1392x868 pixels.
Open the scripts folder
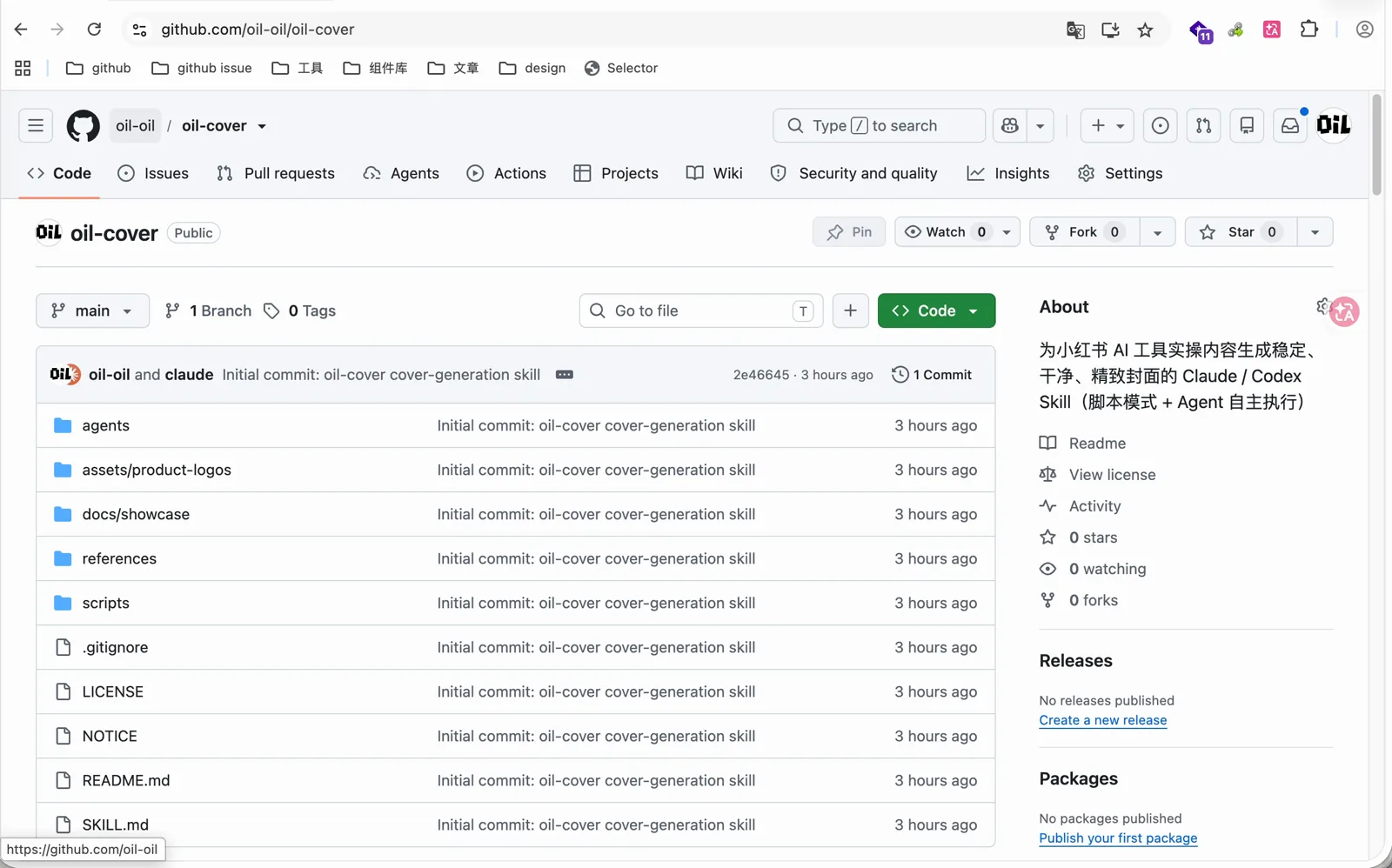(105, 603)
